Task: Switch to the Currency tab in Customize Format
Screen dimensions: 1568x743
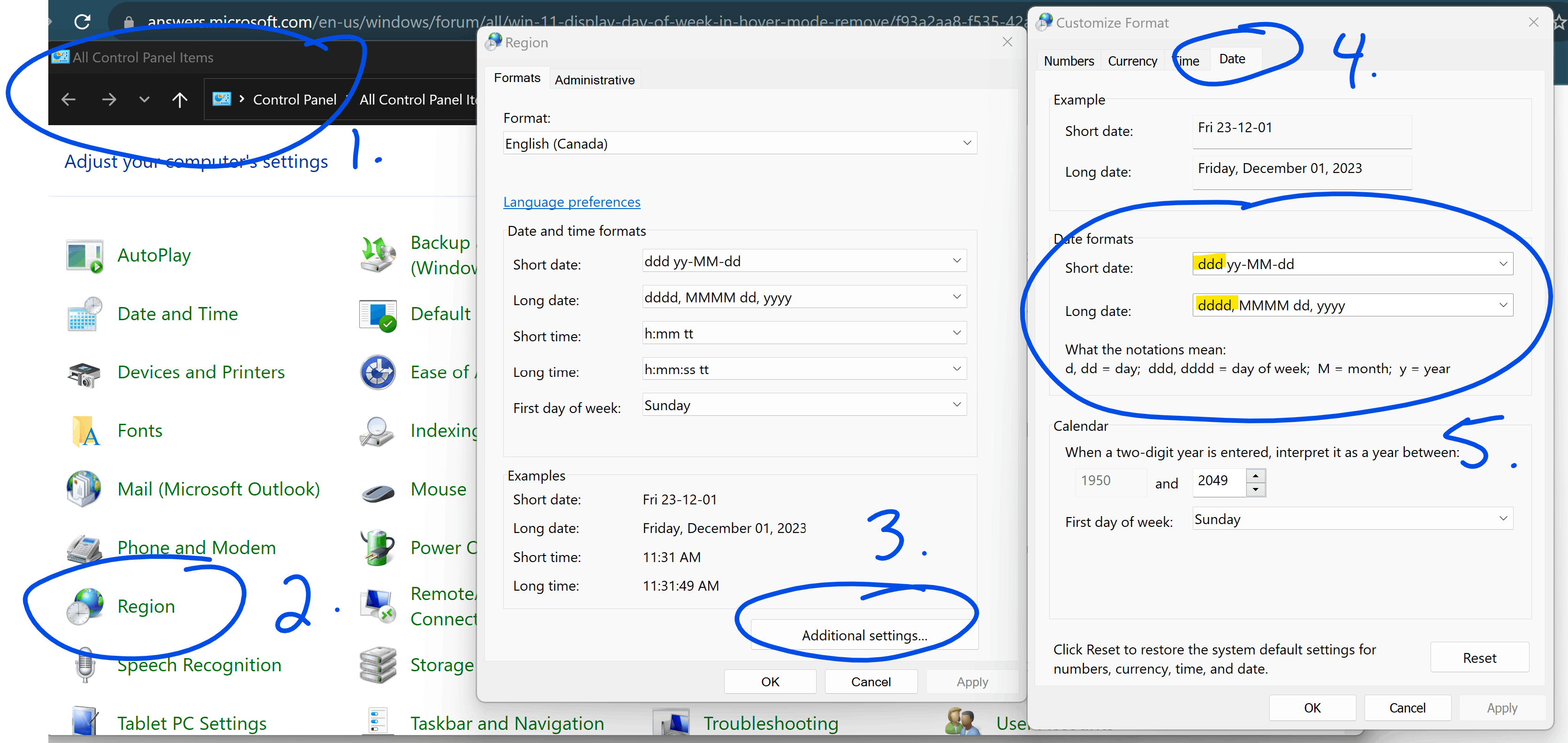Action: [1132, 61]
